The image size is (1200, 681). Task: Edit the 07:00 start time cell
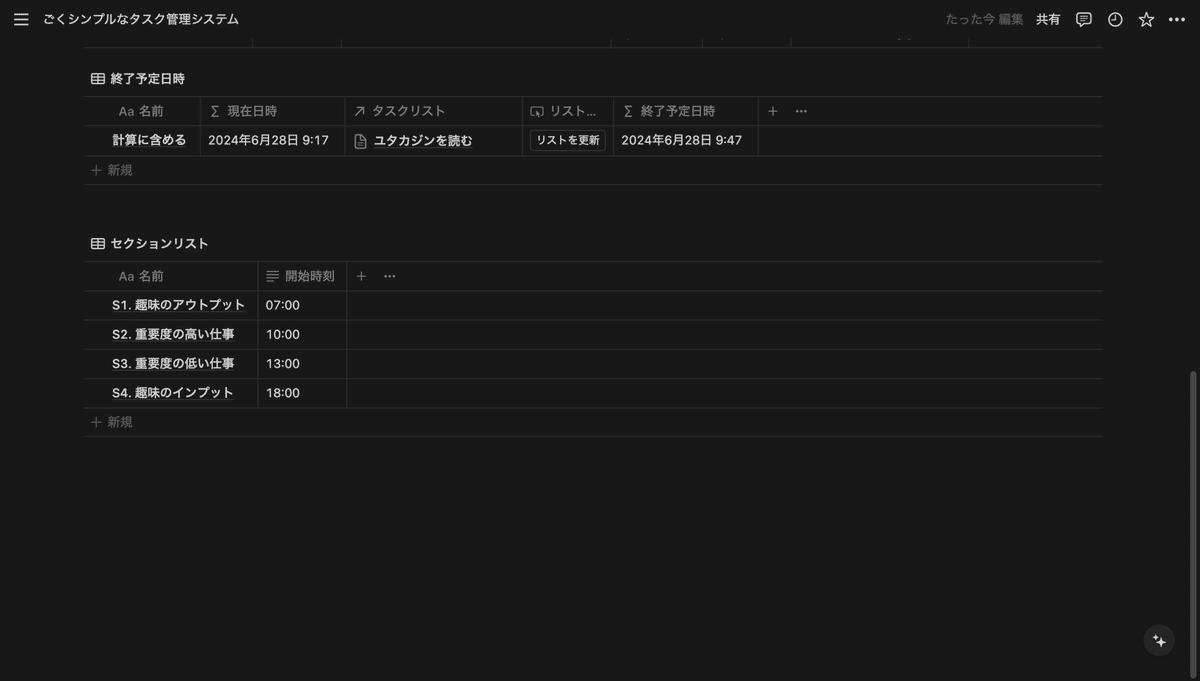coord(302,305)
